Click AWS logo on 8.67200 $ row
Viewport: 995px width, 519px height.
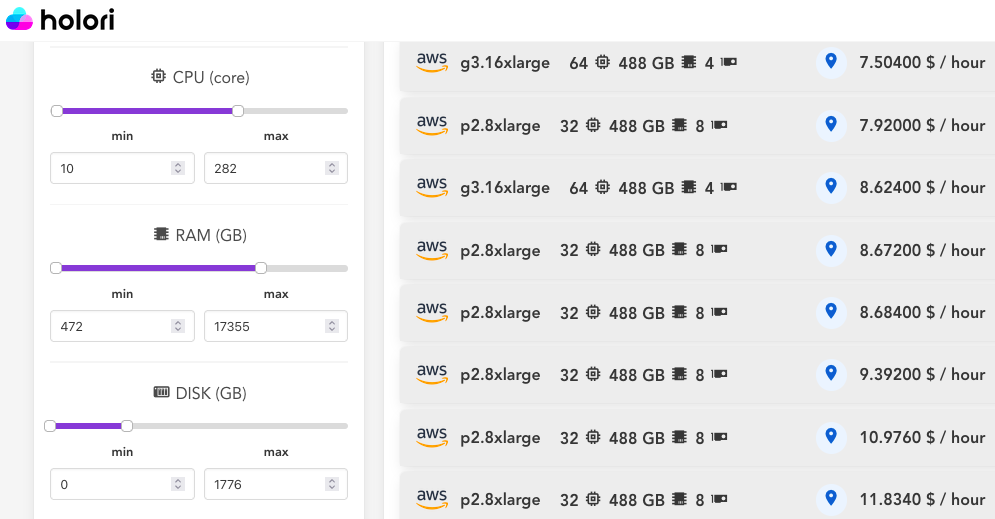click(432, 250)
